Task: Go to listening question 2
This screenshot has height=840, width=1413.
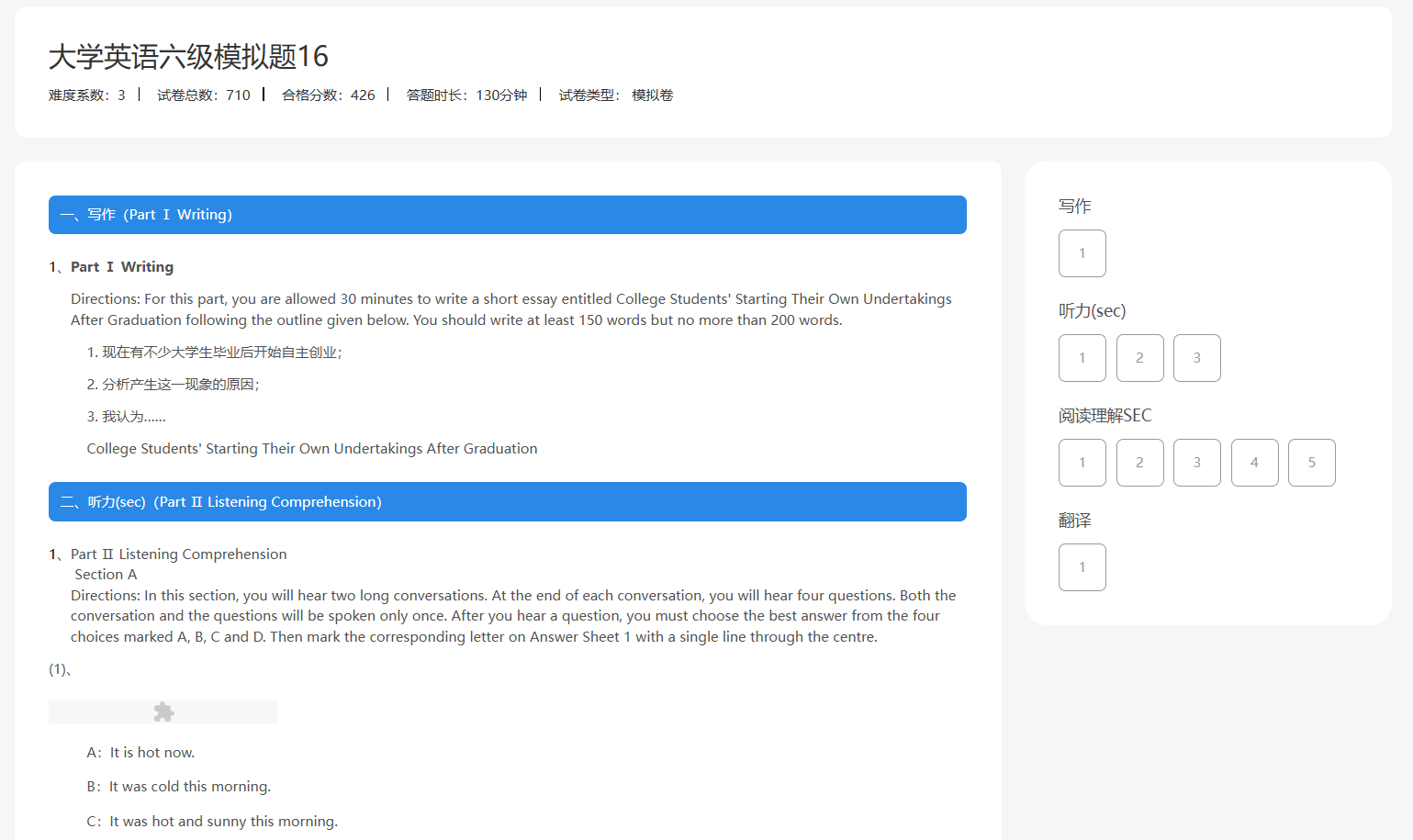Action: pyautogui.click(x=1139, y=358)
